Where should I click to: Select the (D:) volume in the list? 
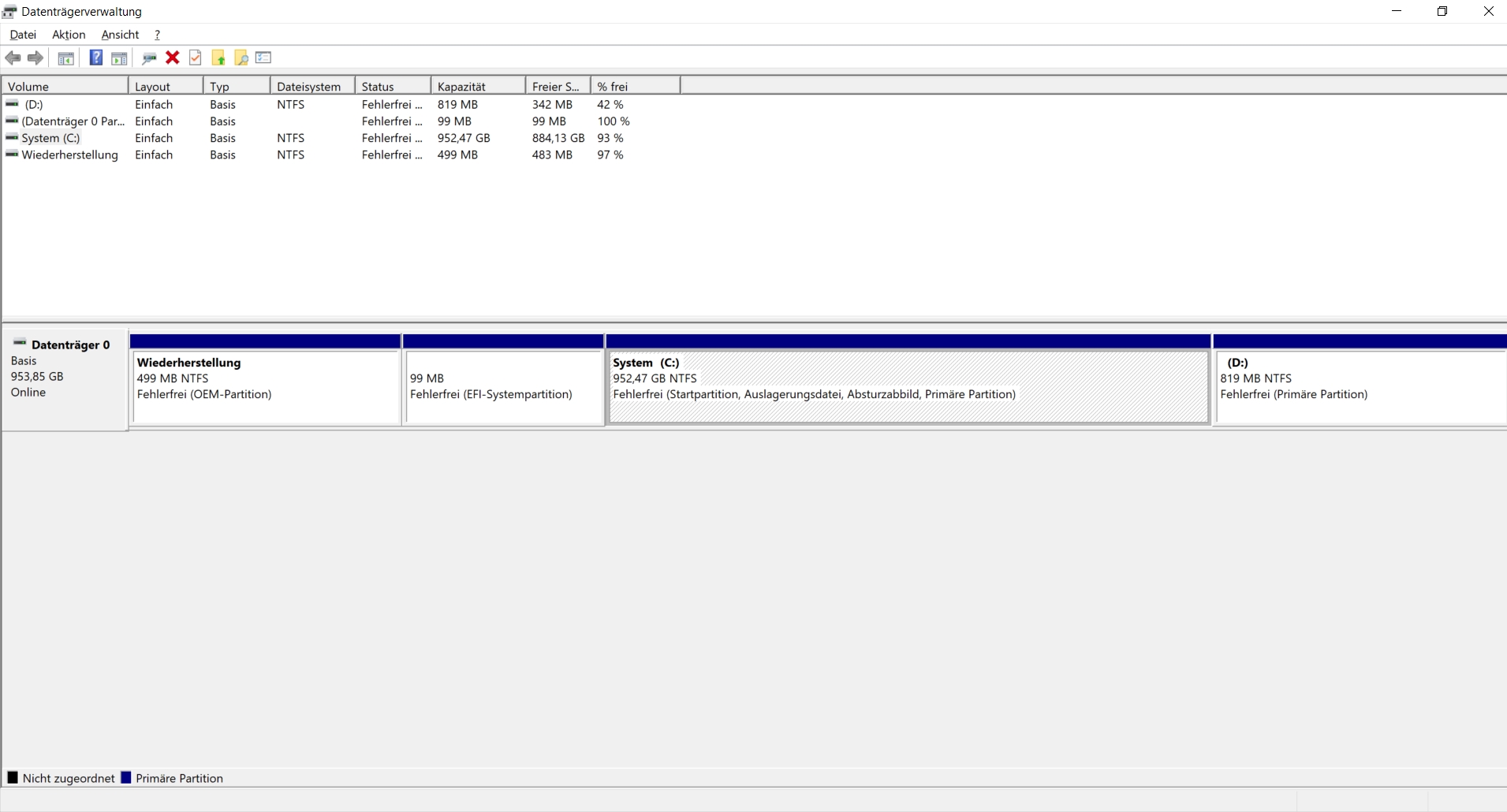click(34, 104)
